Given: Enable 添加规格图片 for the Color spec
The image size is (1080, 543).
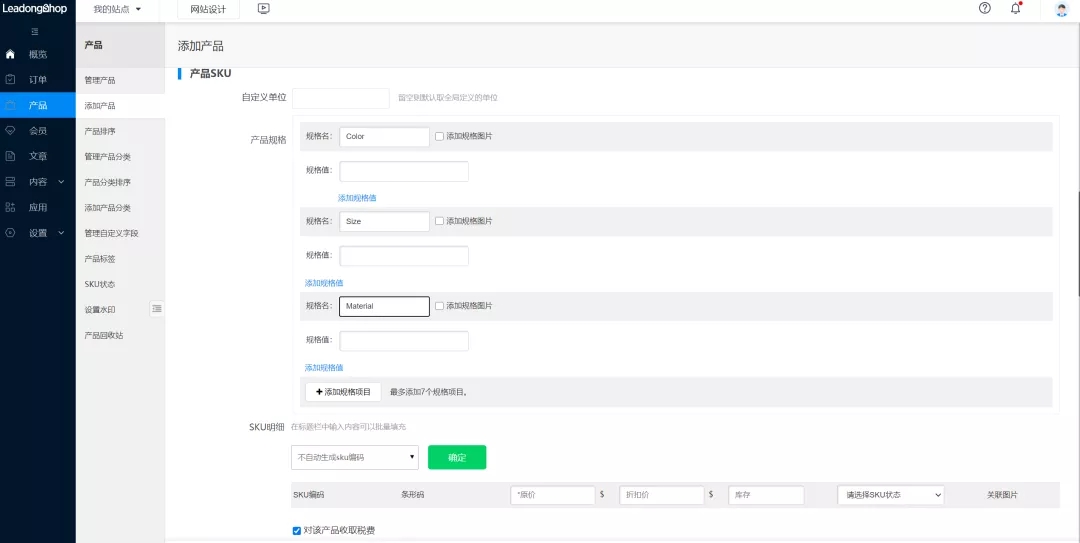Looking at the screenshot, I should pyautogui.click(x=439, y=136).
